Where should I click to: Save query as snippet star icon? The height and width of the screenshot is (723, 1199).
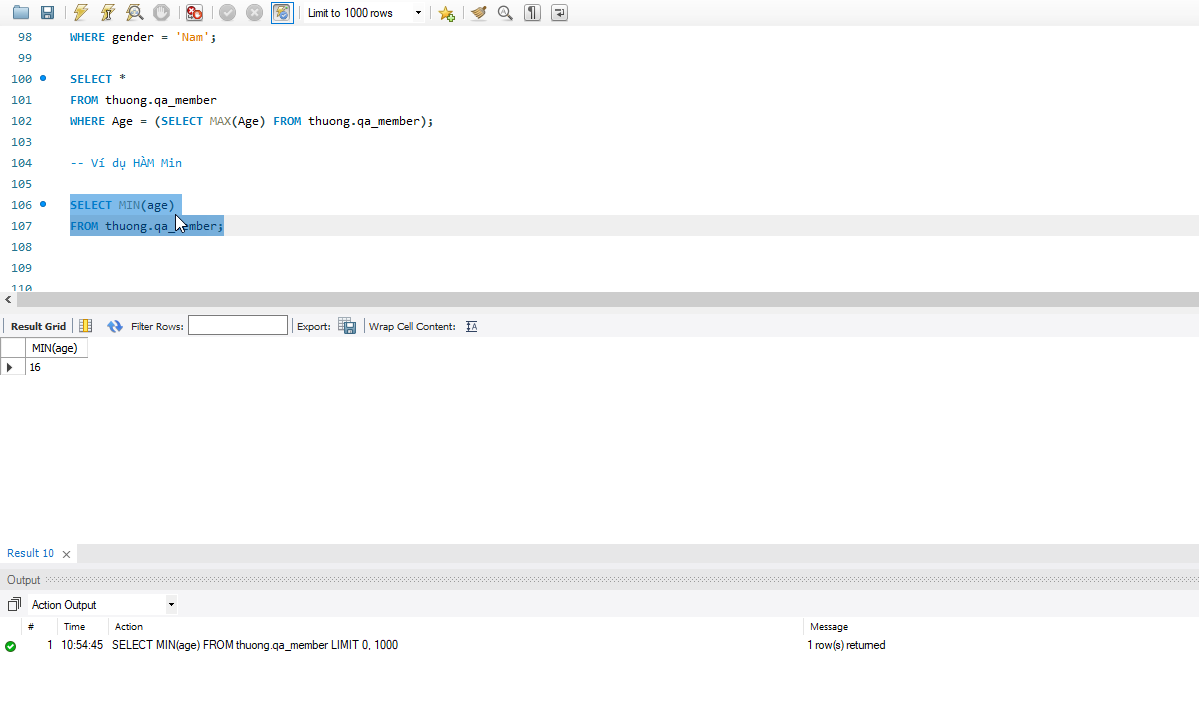(x=447, y=13)
